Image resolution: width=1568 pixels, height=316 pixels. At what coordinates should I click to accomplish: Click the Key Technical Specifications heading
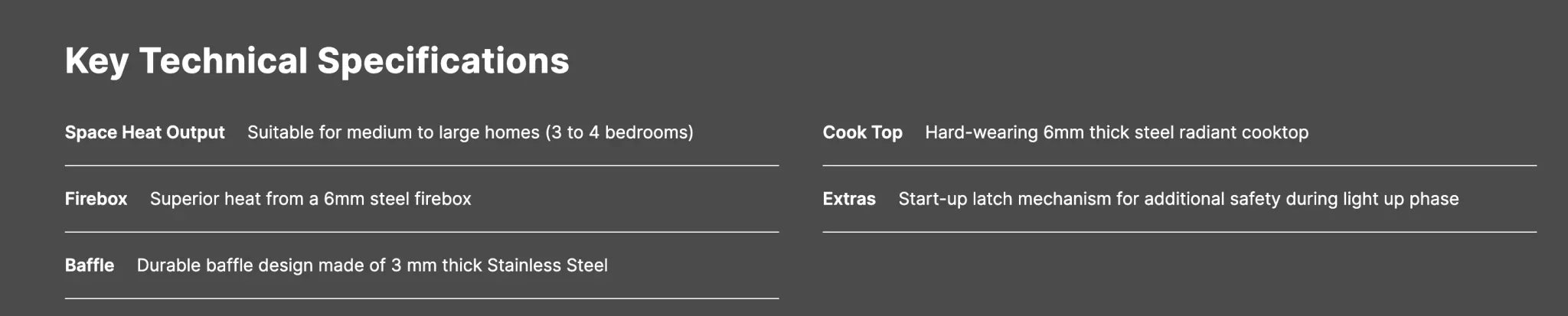point(317,61)
